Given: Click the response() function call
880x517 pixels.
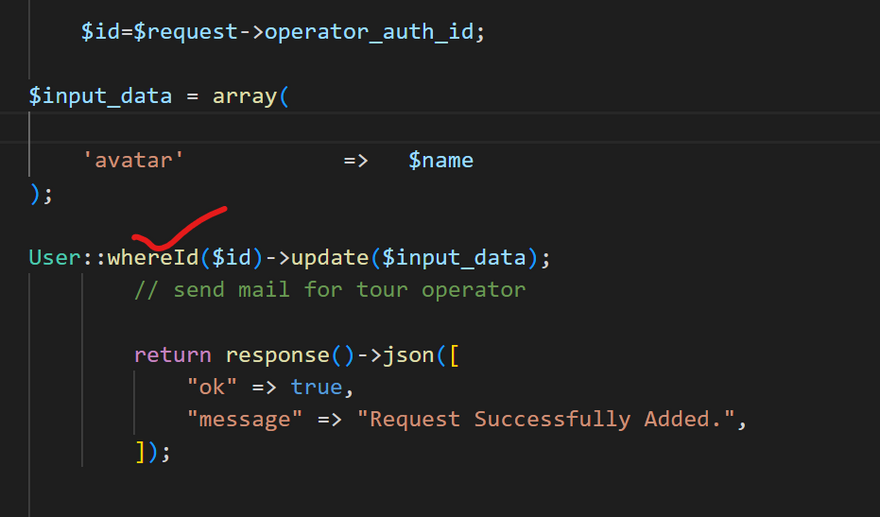Looking at the screenshot, I should 290,355.
